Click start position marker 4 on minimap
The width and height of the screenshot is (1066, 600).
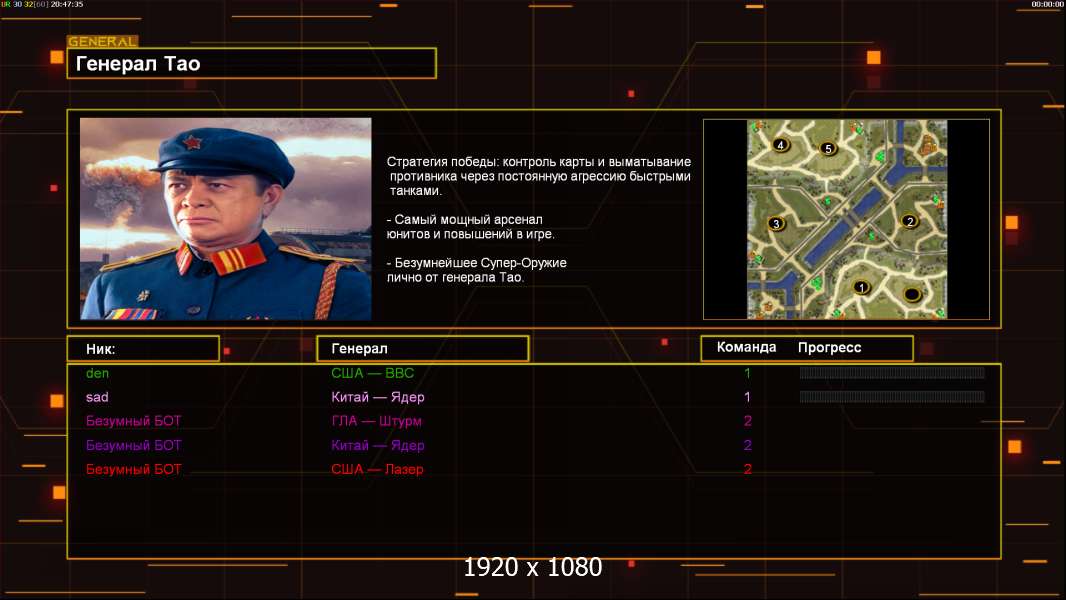click(x=780, y=145)
